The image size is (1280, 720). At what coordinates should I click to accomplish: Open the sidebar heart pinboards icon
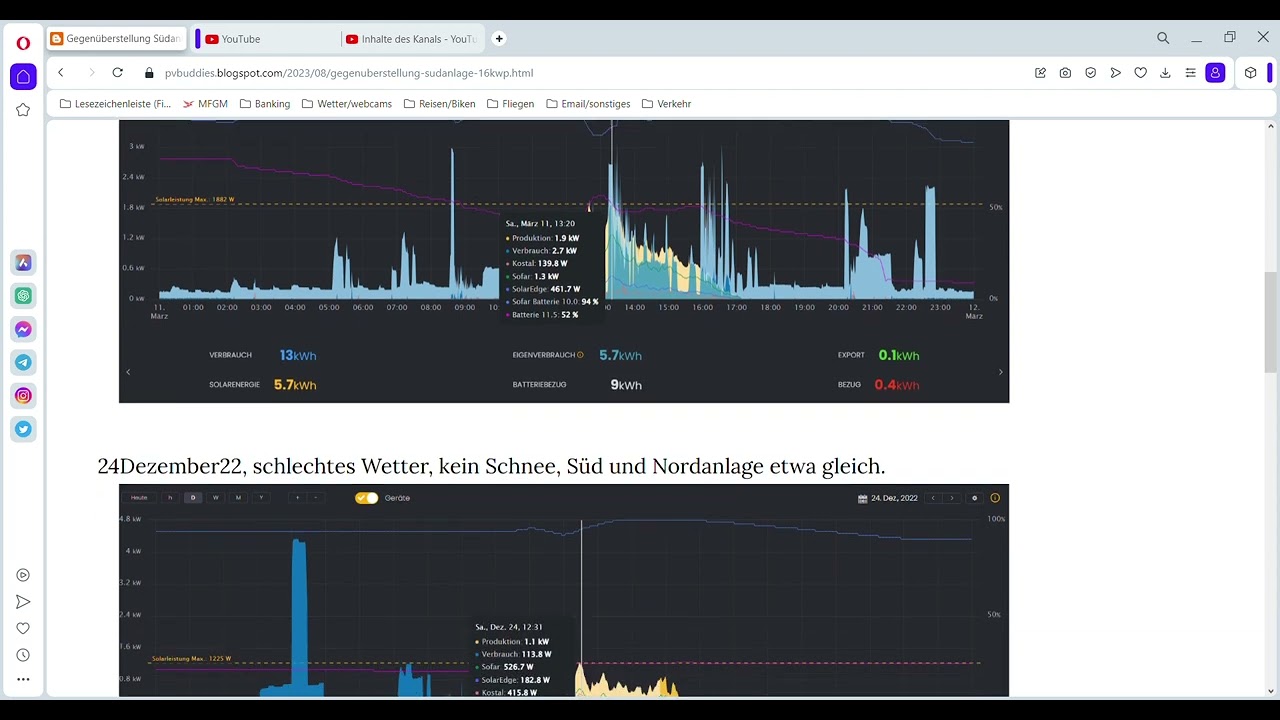pos(23,628)
